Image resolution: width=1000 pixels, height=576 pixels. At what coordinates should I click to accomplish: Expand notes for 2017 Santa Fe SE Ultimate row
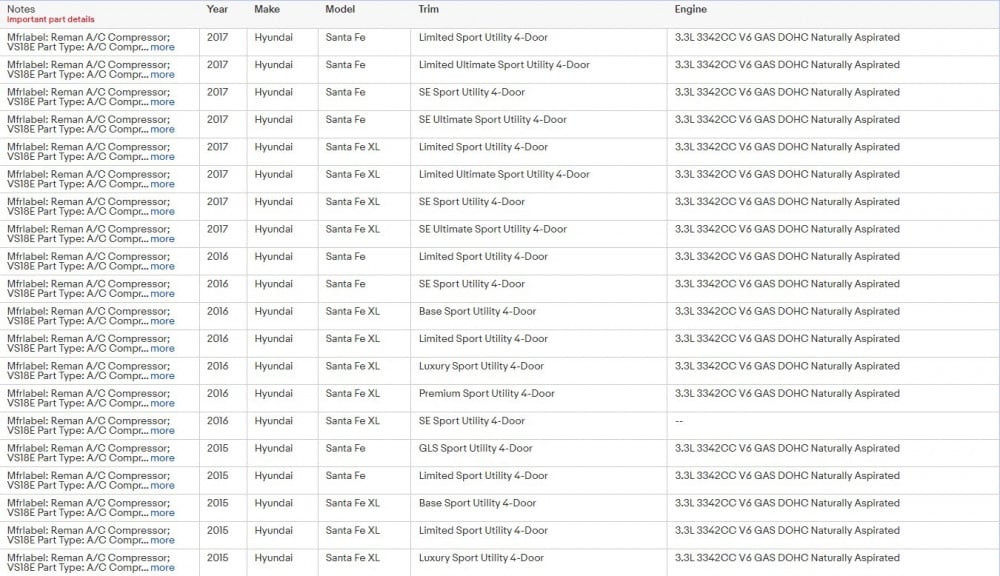[x=162, y=130]
